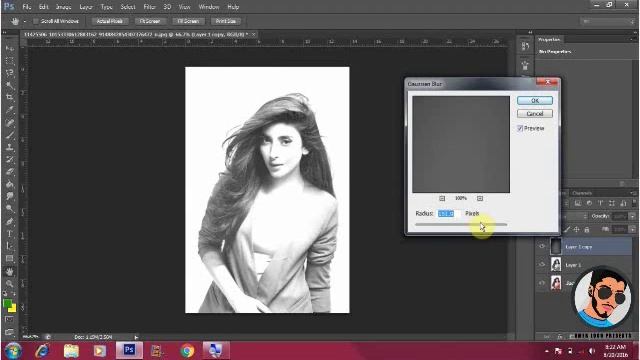This screenshot has width=640, height=360.
Task: Click the green foreground color swatch
Action: [x=7, y=304]
